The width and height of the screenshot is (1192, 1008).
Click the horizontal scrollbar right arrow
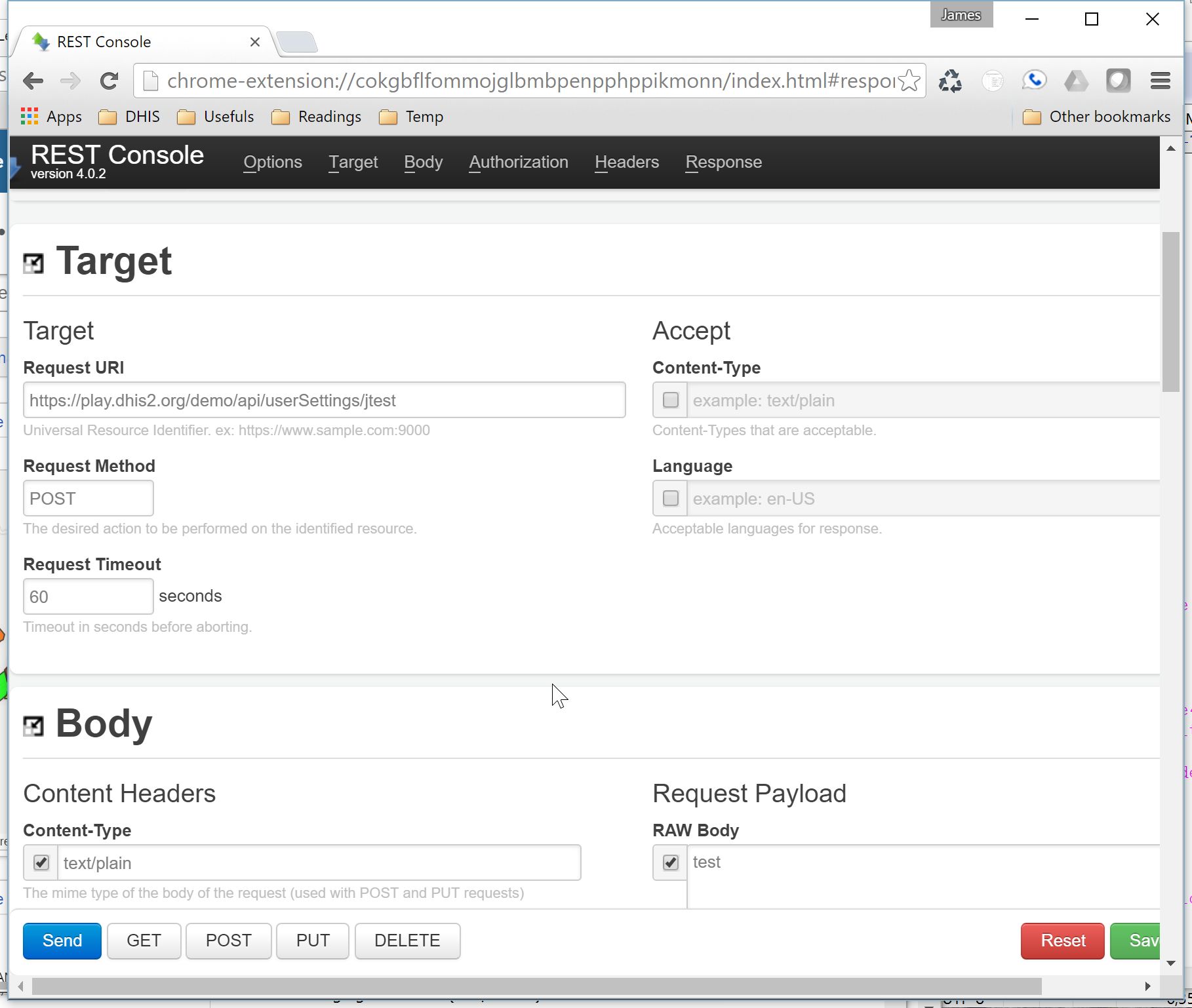click(x=1147, y=986)
